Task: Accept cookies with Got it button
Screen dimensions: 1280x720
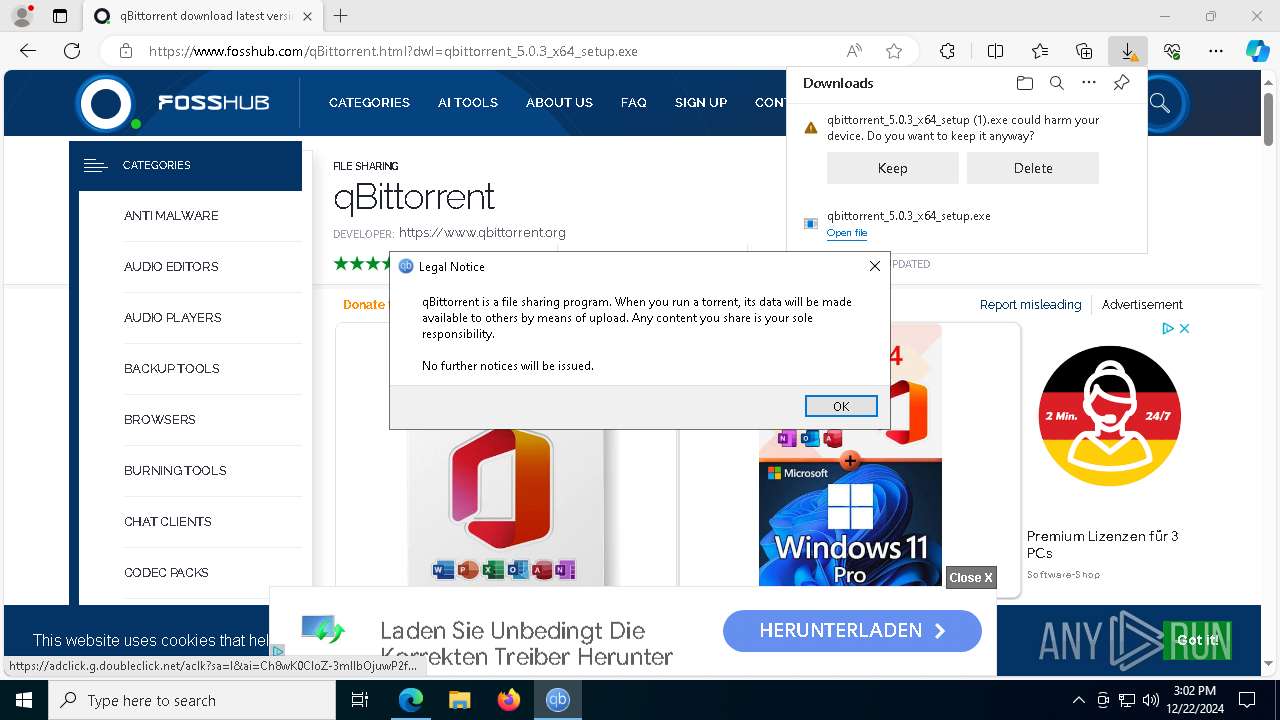Action: click(x=1197, y=640)
